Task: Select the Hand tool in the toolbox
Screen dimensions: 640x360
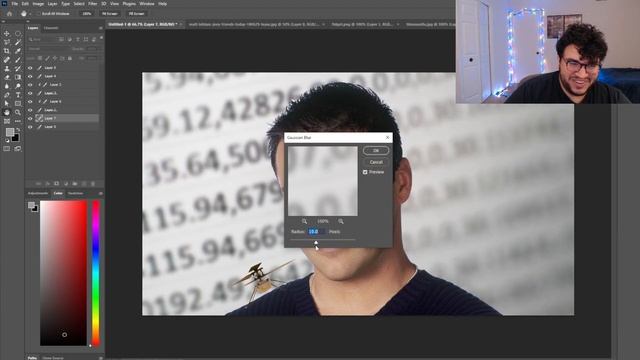Action: tap(7, 112)
